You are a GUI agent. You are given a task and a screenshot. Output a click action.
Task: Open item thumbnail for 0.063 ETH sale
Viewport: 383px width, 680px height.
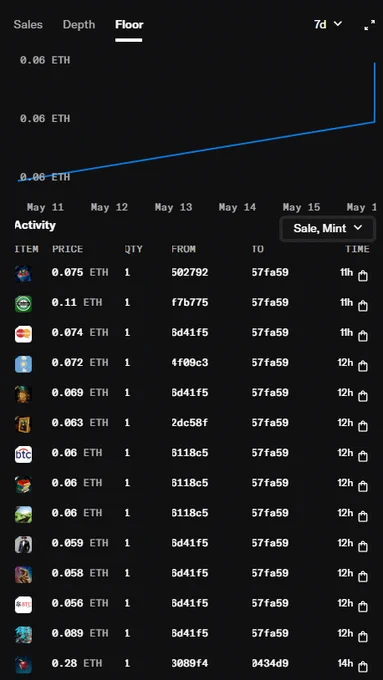(23, 424)
